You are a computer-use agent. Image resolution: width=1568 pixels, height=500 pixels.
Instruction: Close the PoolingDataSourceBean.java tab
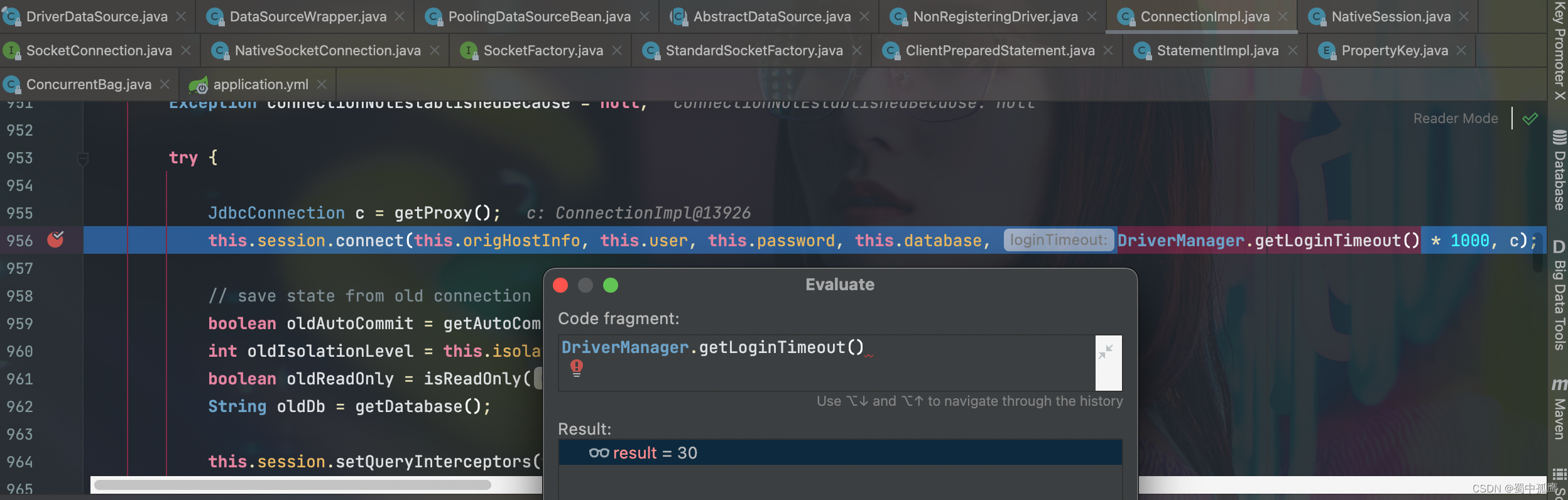[x=645, y=16]
